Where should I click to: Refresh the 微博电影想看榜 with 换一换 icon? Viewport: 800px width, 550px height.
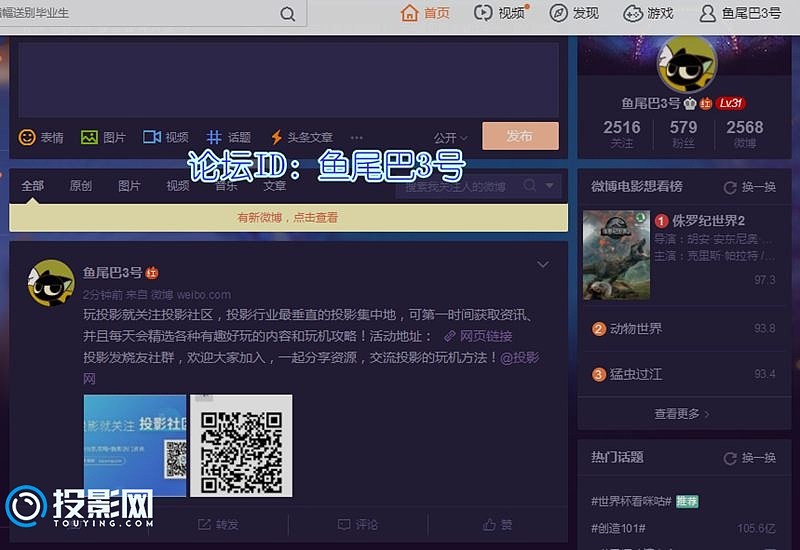(x=730, y=188)
